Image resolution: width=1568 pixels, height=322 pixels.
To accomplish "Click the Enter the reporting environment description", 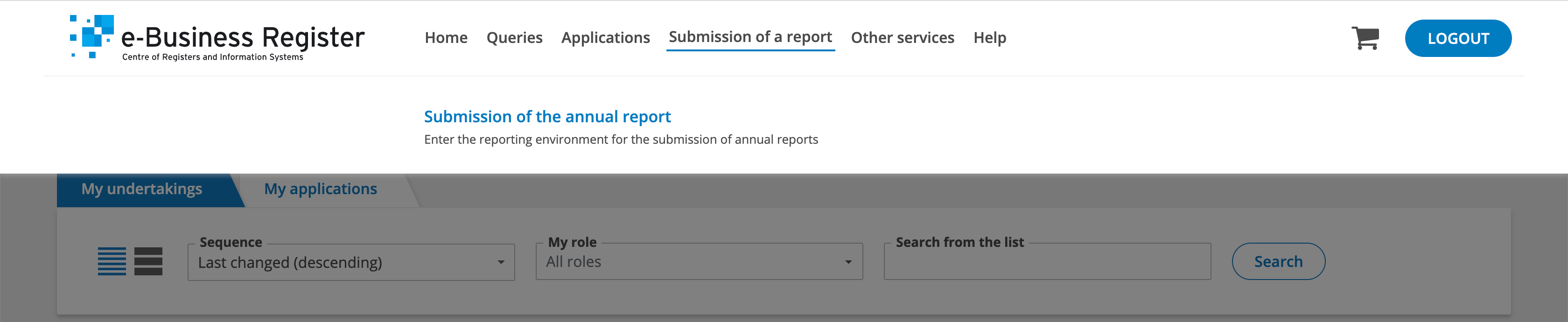I will click(621, 140).
